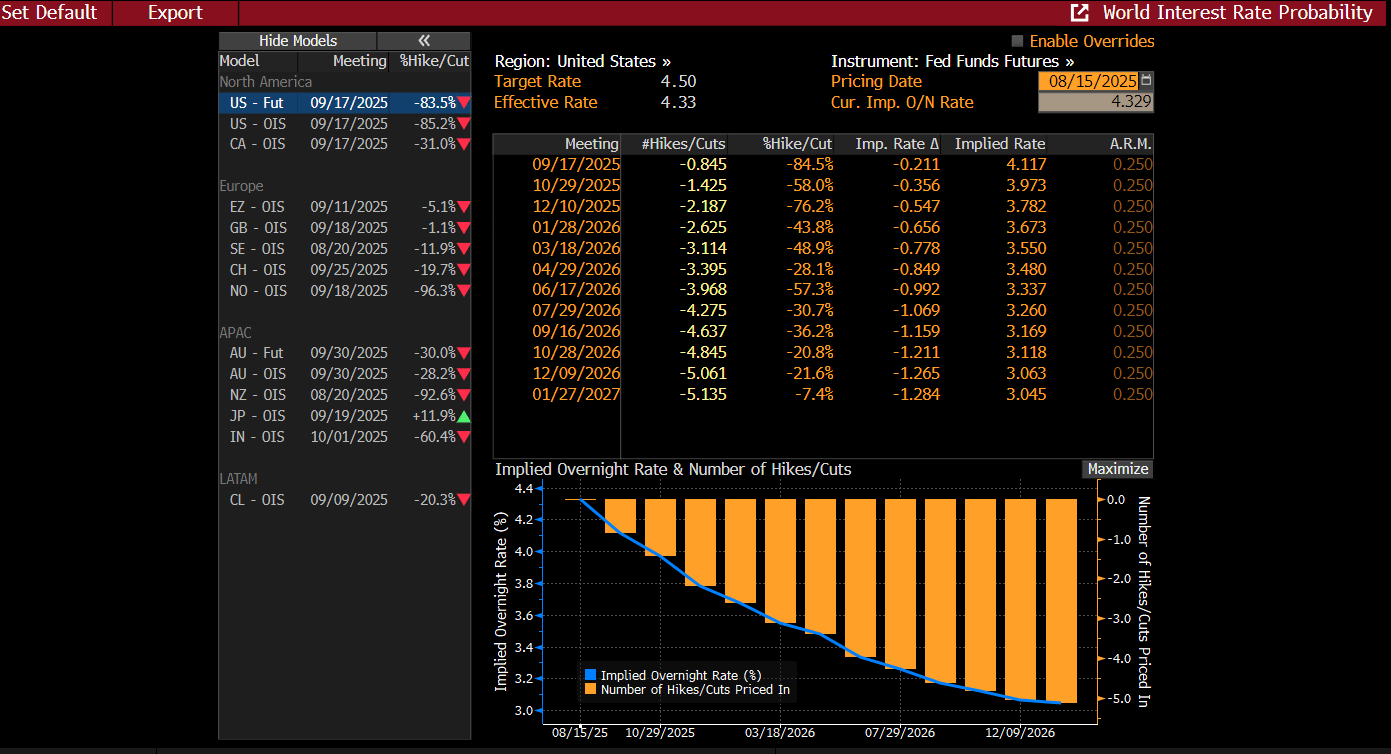Click the red down arrow on US - Fut row
Viewport: 1391px width, 754px height.
tap(463, 103)
